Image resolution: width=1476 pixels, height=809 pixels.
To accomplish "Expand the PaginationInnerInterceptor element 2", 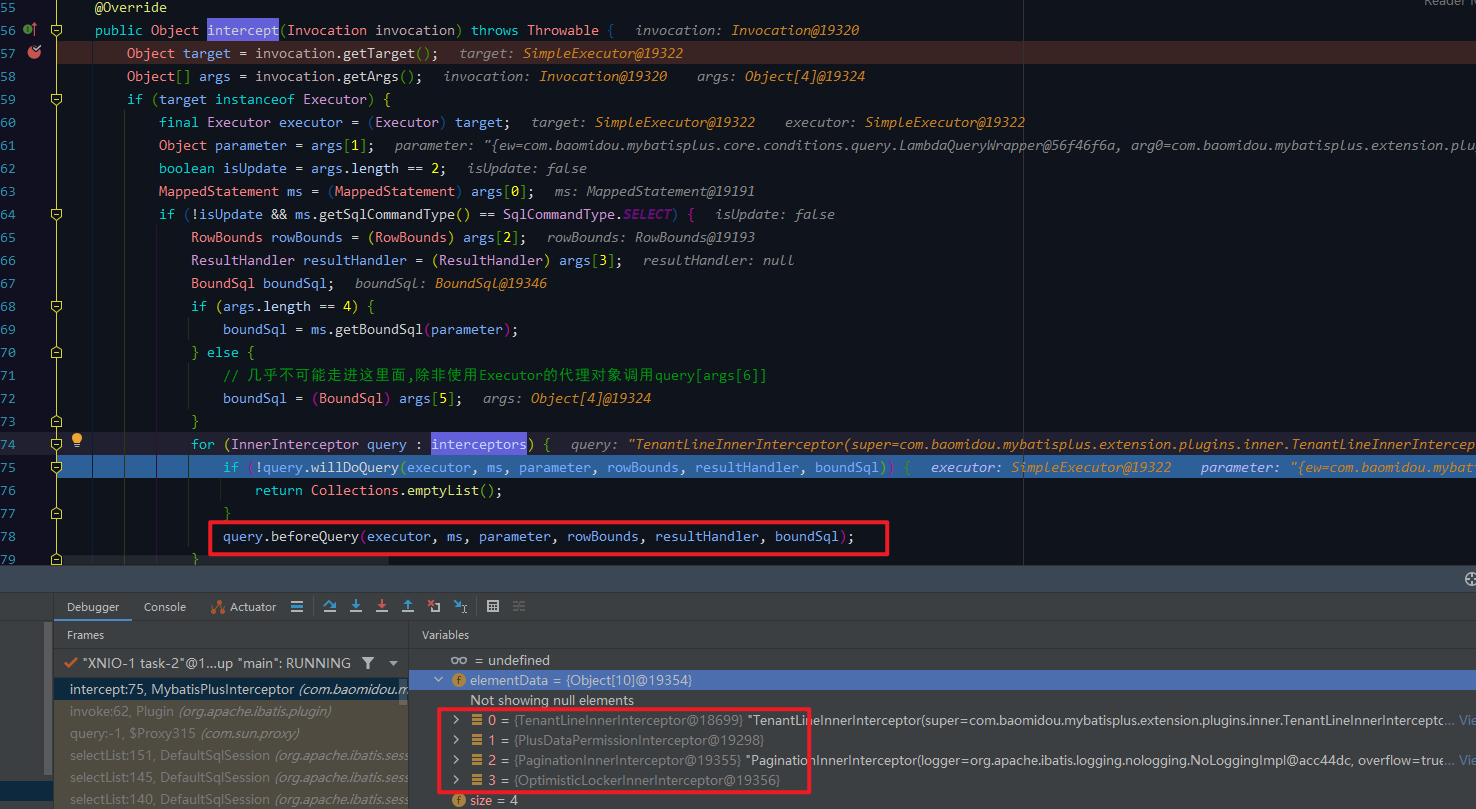I will click(456, 760).
